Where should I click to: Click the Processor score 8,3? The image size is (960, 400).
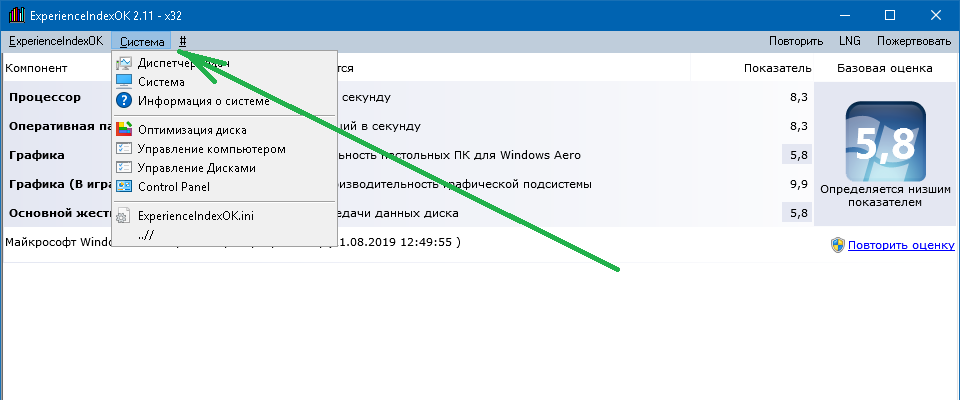799,97
